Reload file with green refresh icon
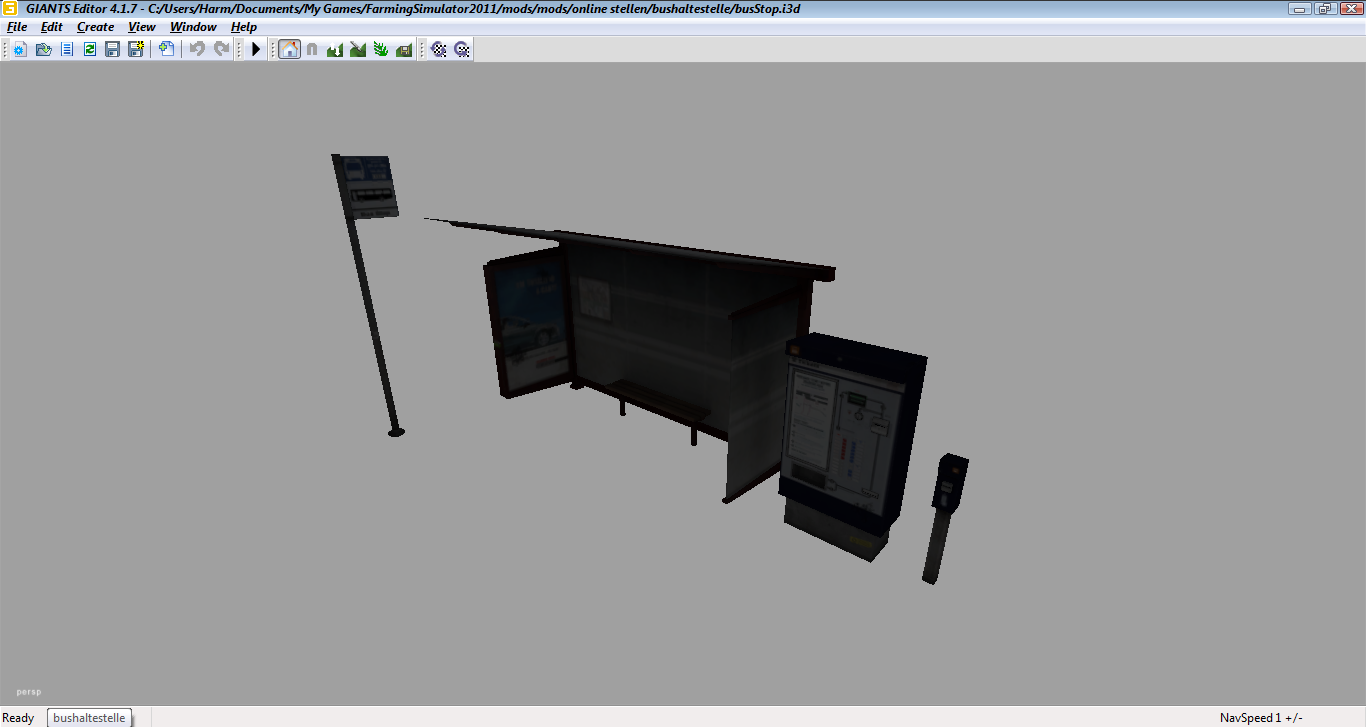This screenshot has width=1366, height=727. coord(90,49)
